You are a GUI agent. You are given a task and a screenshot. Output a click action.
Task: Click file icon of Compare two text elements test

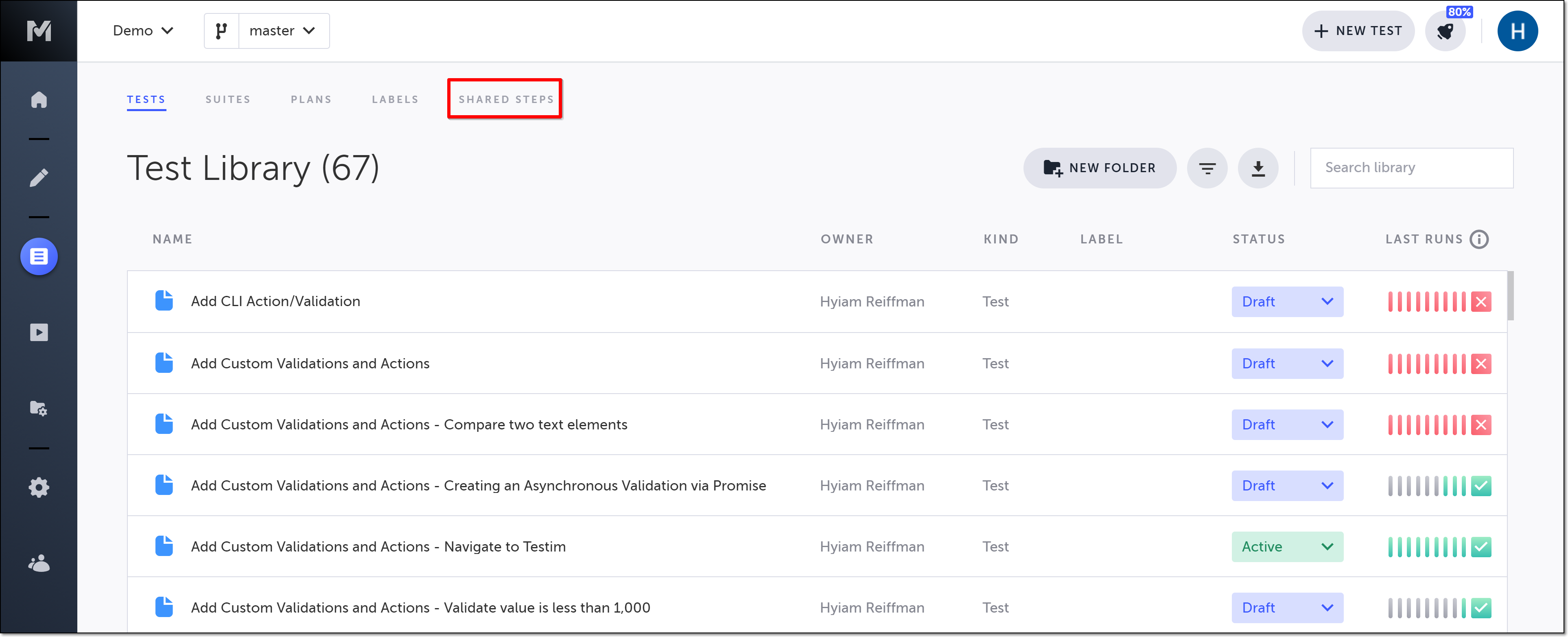(164, 424)
